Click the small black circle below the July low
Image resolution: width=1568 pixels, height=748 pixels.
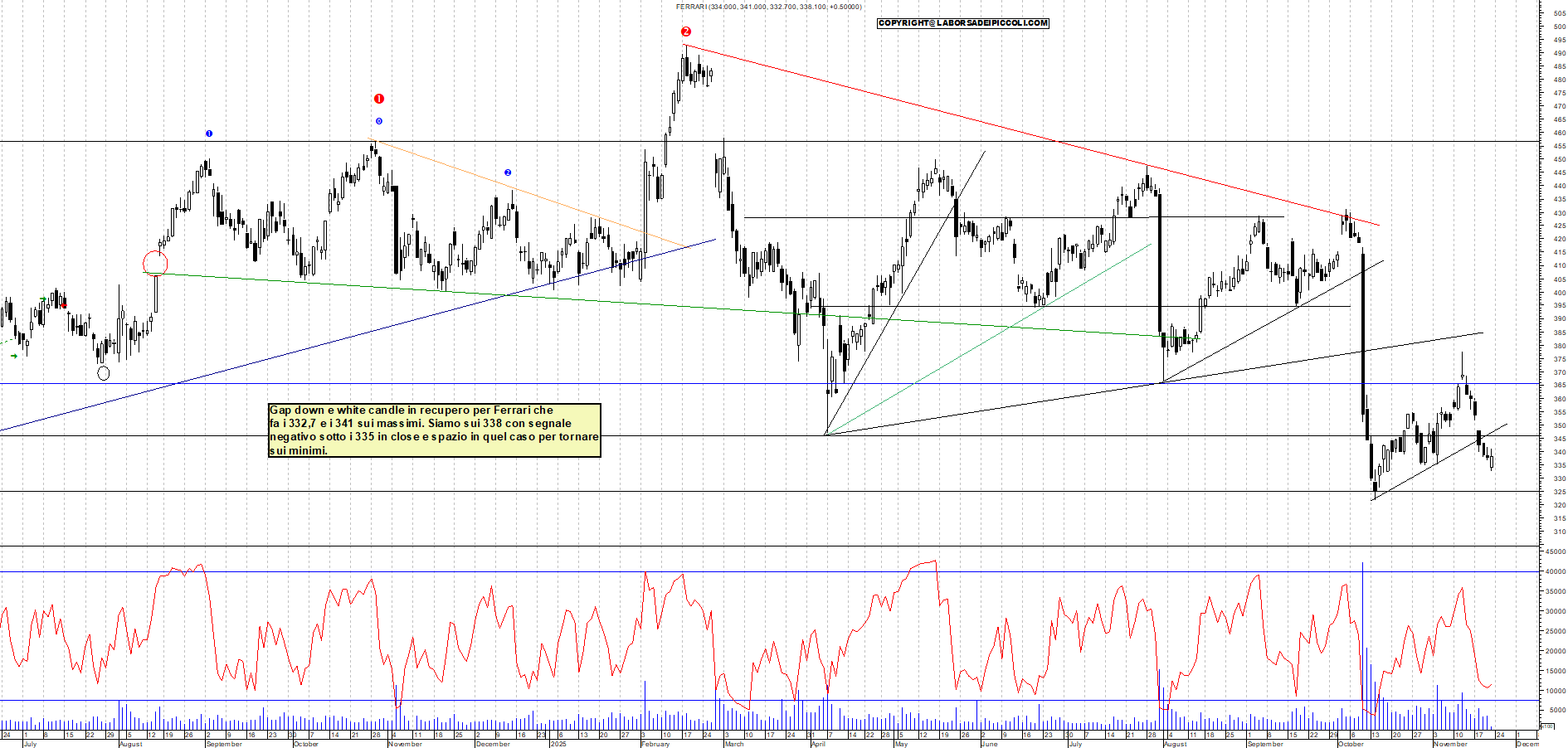point(104,373)
